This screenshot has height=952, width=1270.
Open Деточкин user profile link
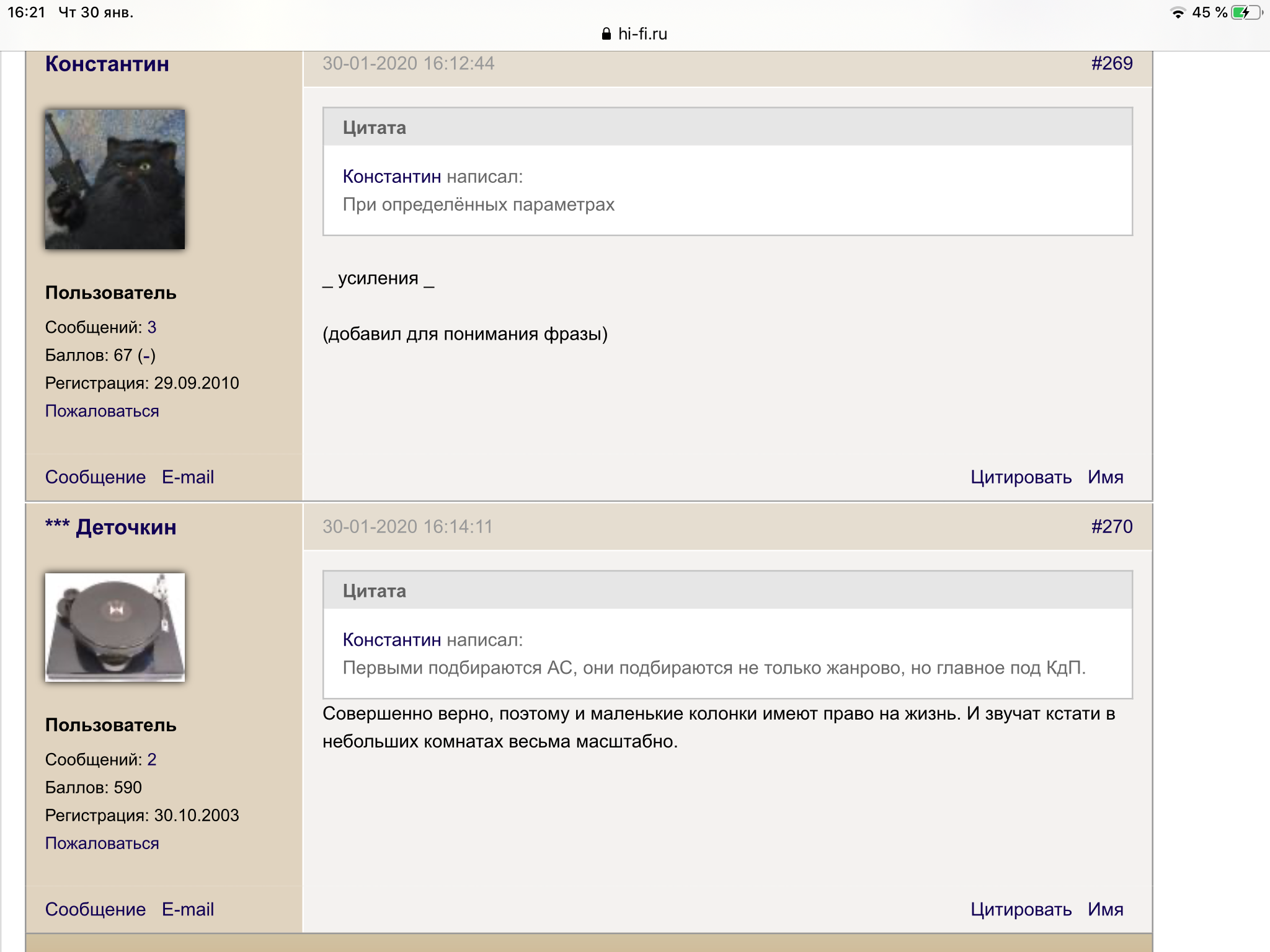coord(126,527)
